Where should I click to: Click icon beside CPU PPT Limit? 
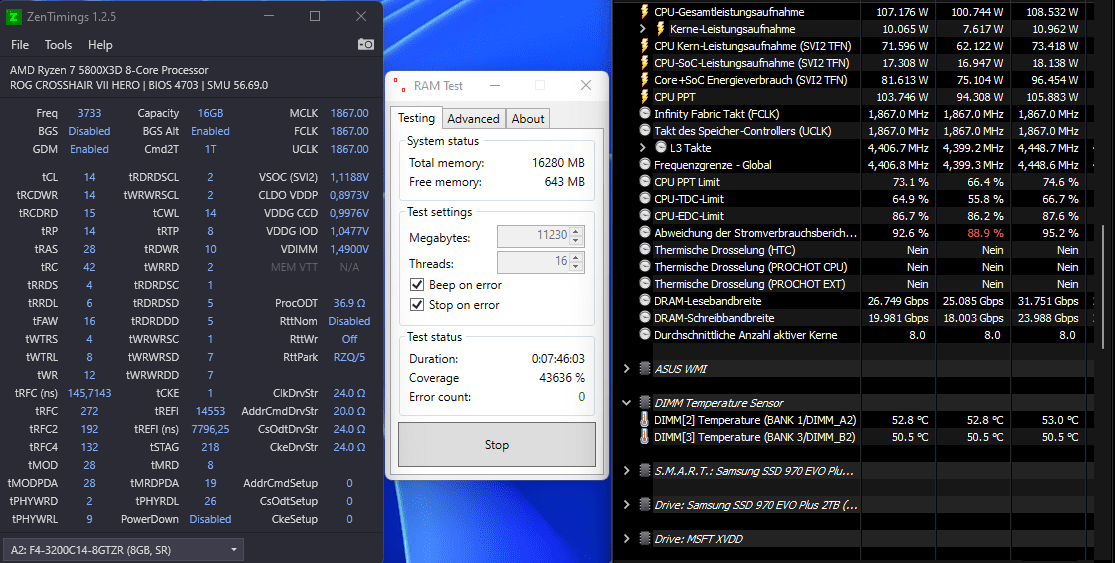(x=645, y=182)
